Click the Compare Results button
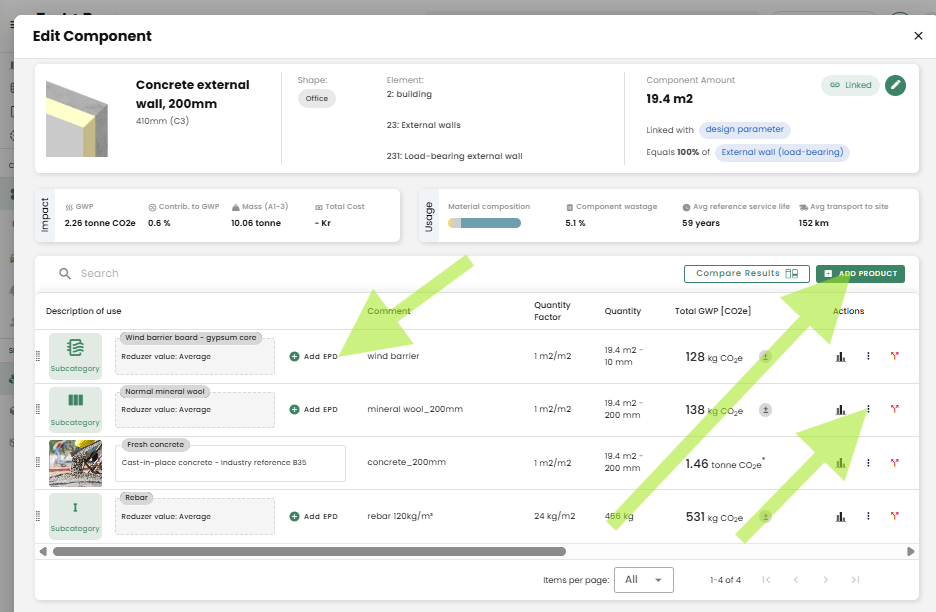This screenshot has width=936, height=612. point(746,273)
